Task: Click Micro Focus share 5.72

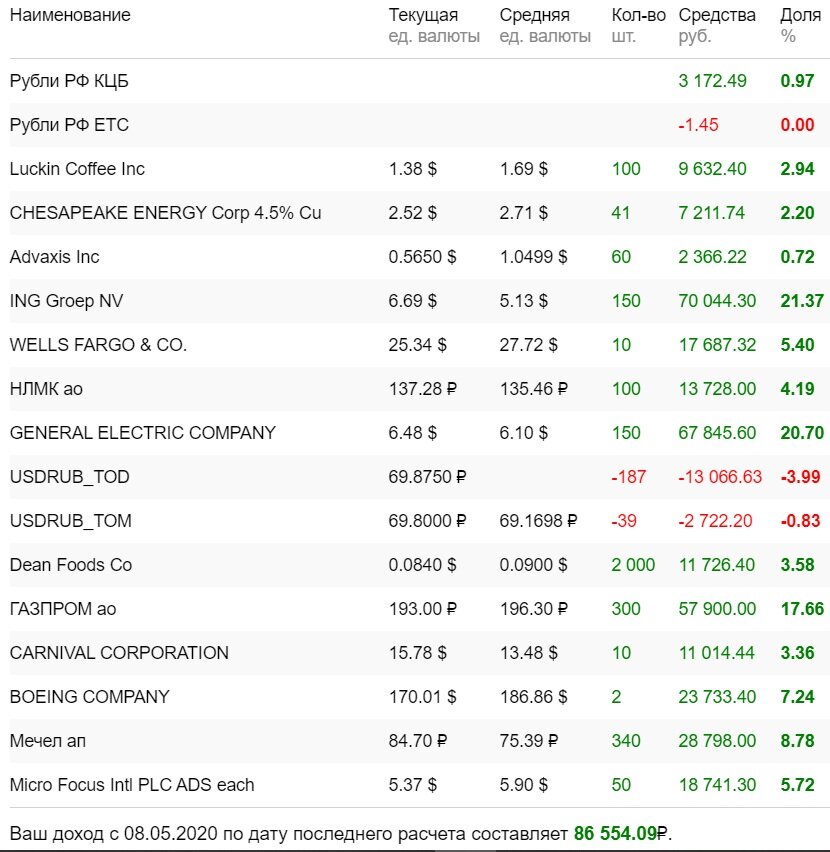Action: pos(797,785)
